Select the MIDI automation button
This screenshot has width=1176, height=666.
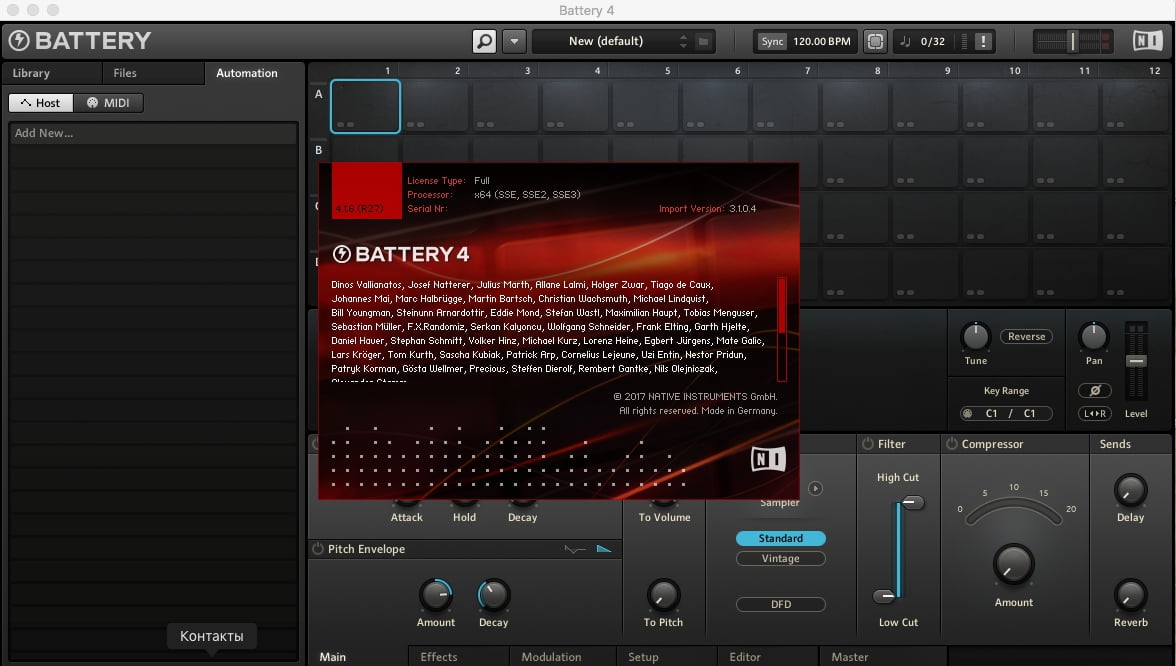[108, 103]
